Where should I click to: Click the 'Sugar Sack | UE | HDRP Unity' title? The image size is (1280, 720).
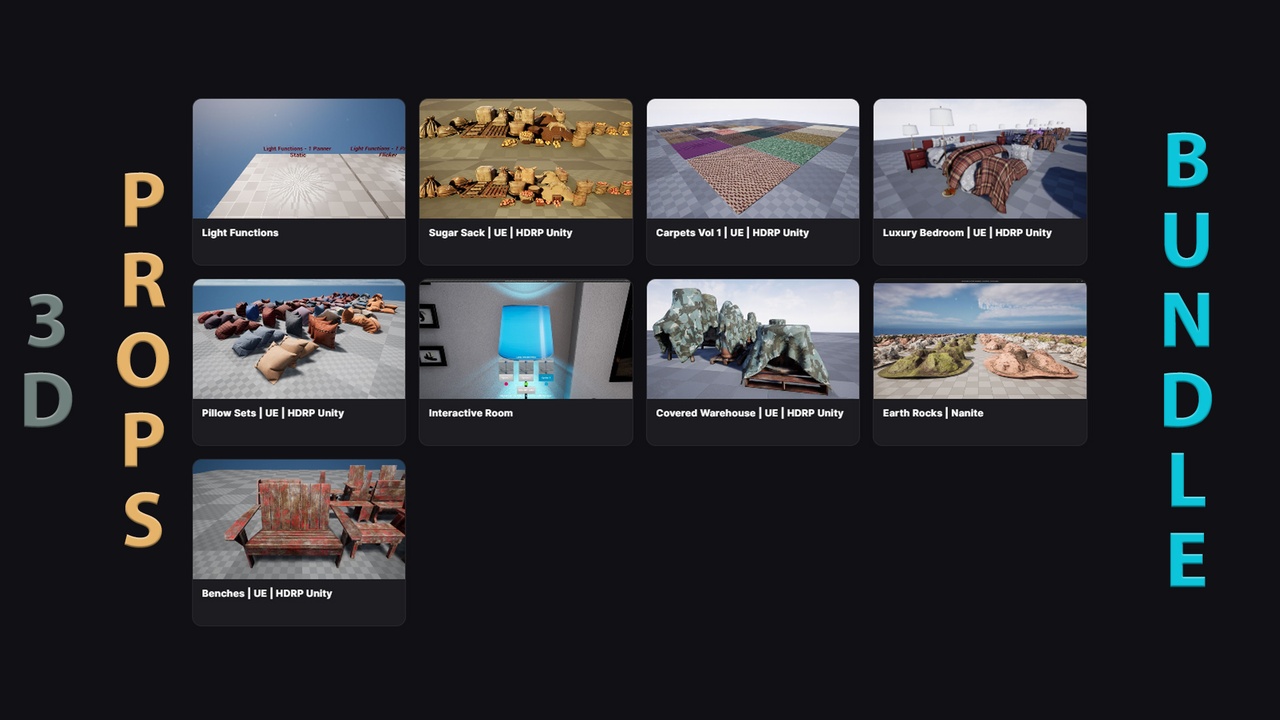click(x=500, y=233)
